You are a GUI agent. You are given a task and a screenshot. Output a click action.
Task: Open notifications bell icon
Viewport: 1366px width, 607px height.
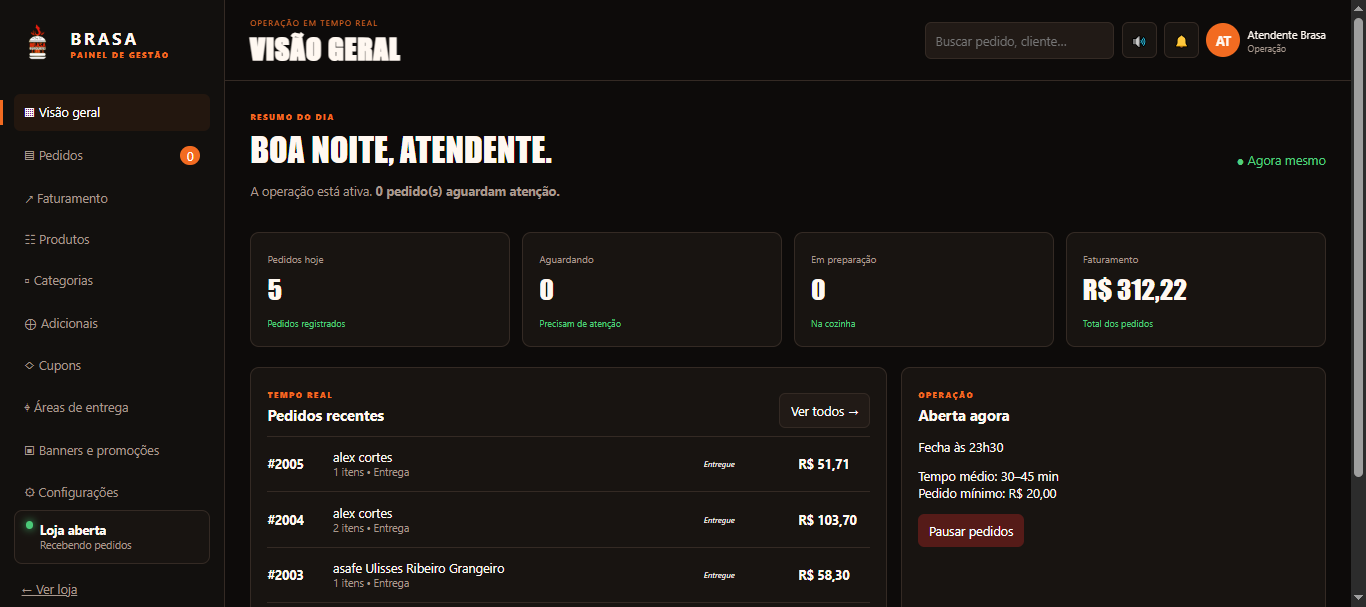1181,41
